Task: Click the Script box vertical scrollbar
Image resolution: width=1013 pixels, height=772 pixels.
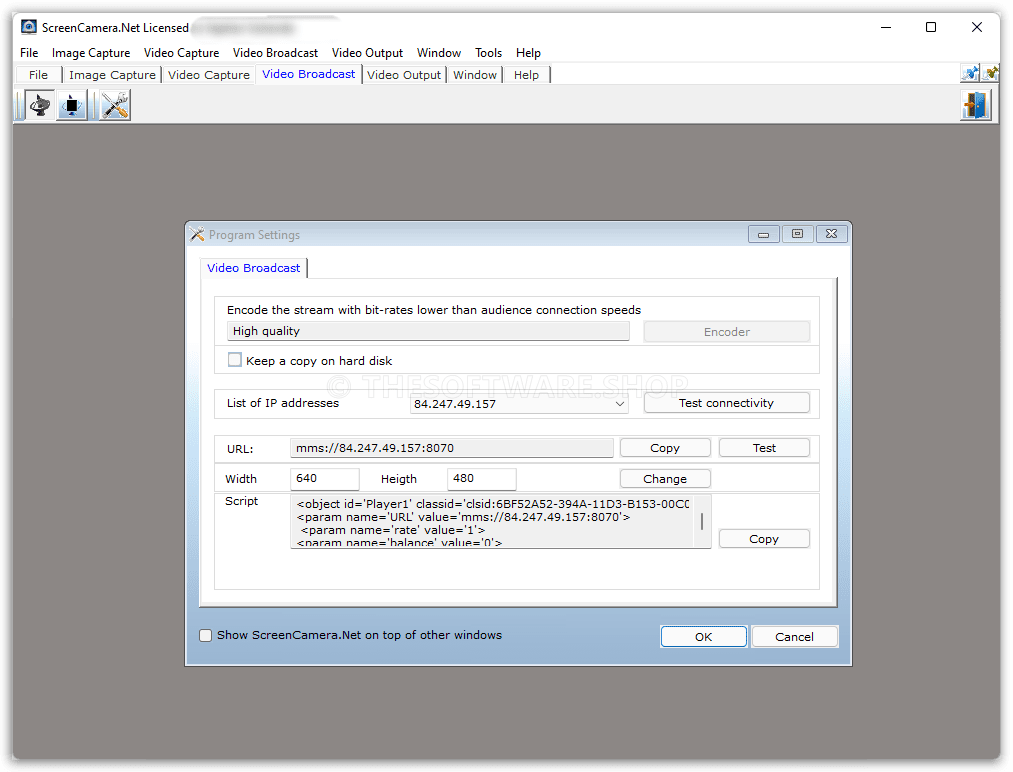Action: pyautogui.click(x=701, y=521)
